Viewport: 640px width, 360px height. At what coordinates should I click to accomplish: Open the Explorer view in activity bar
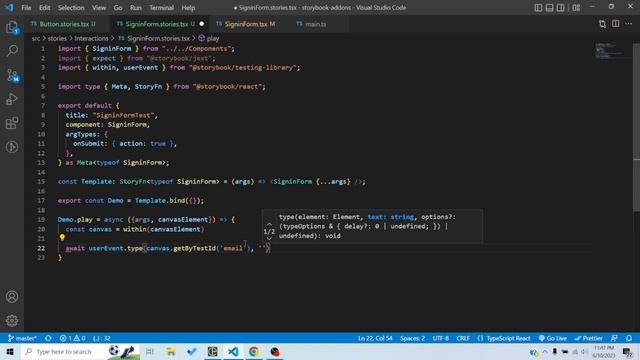(x=12, y=27)
